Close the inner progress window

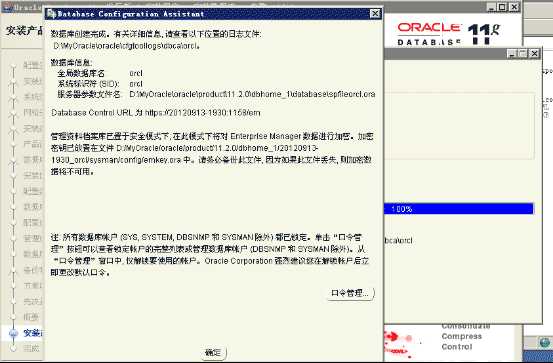click(535, 54)
